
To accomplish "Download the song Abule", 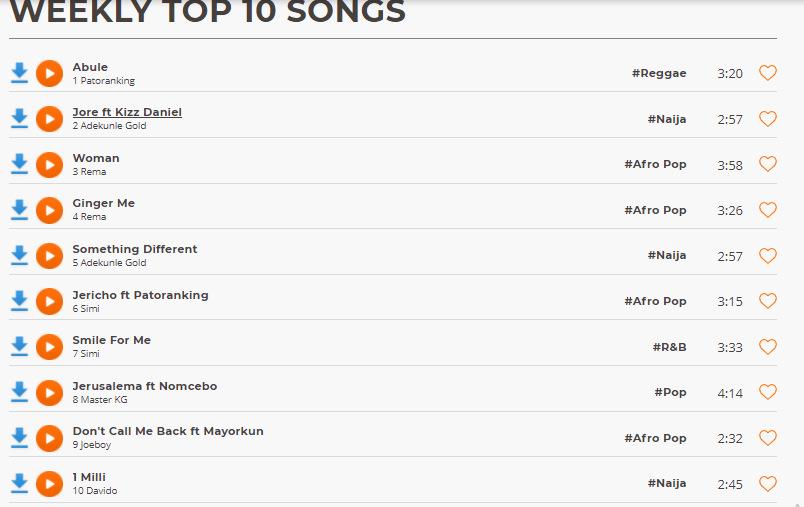I will tap(19, 73).
